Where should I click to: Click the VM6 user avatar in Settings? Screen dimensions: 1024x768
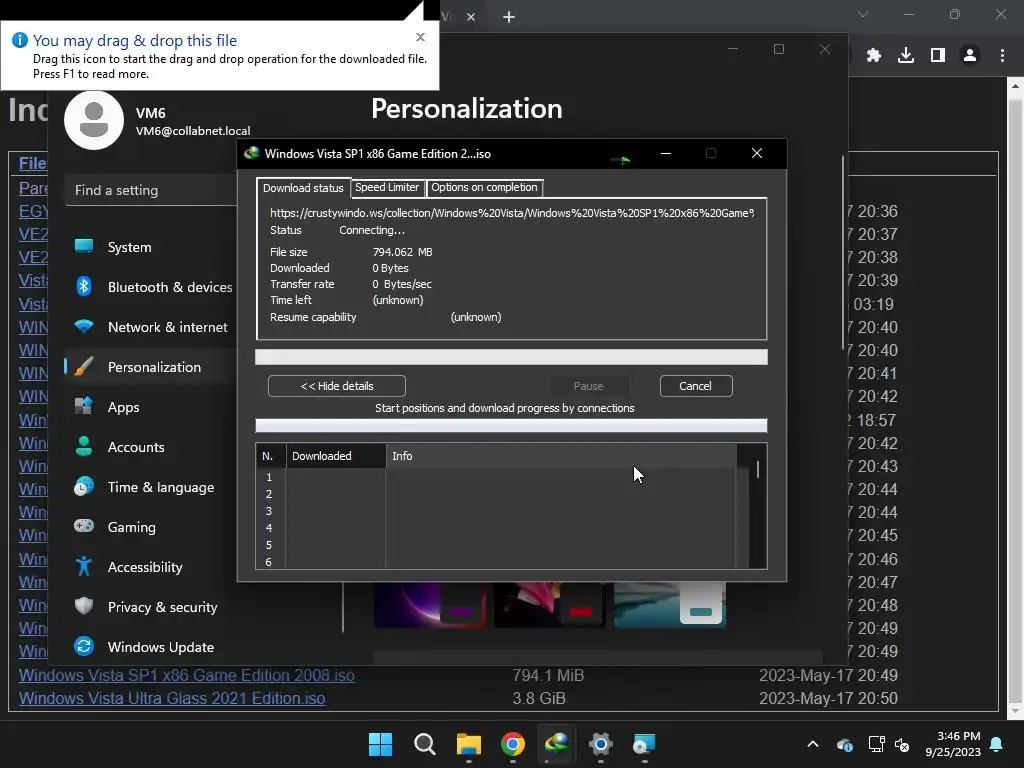click(94, 120)
